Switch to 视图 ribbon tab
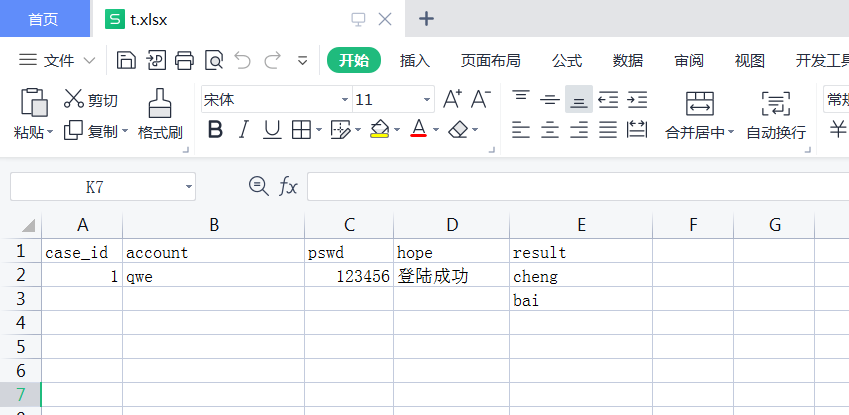 (x=750, y=60)
